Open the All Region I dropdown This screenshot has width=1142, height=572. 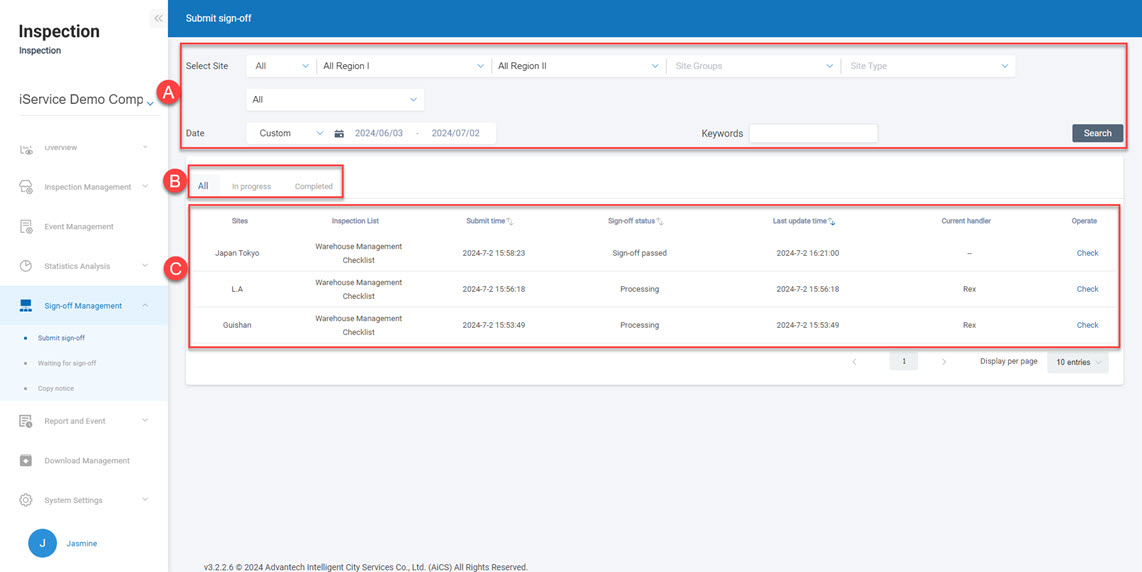click(402, 66)
